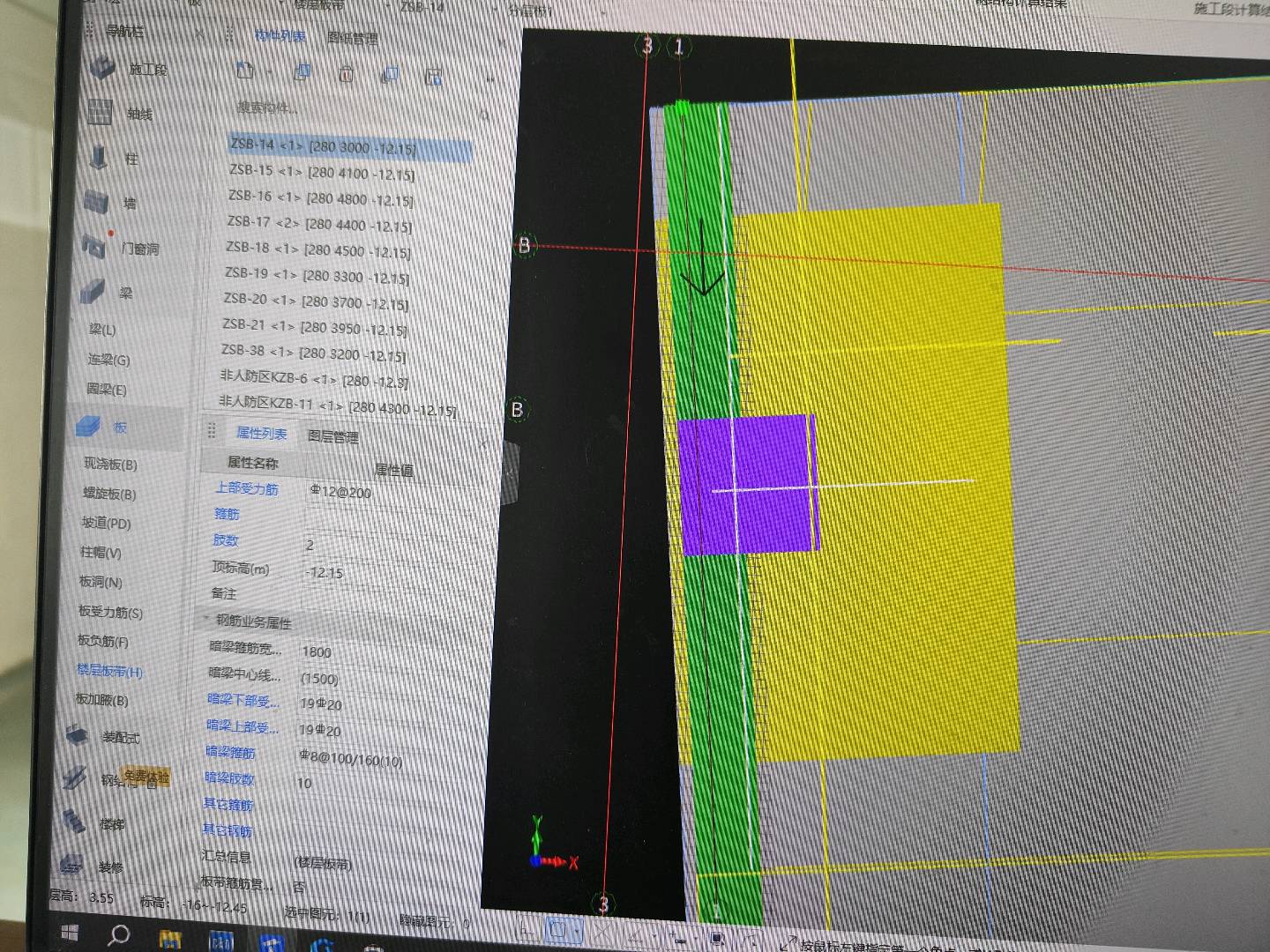Click the 暗梁箍筋 property link

(230, 752)
